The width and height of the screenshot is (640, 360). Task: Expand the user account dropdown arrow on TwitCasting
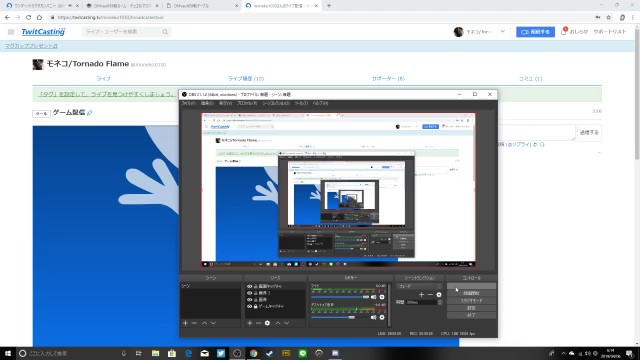(x=502, y=31)
